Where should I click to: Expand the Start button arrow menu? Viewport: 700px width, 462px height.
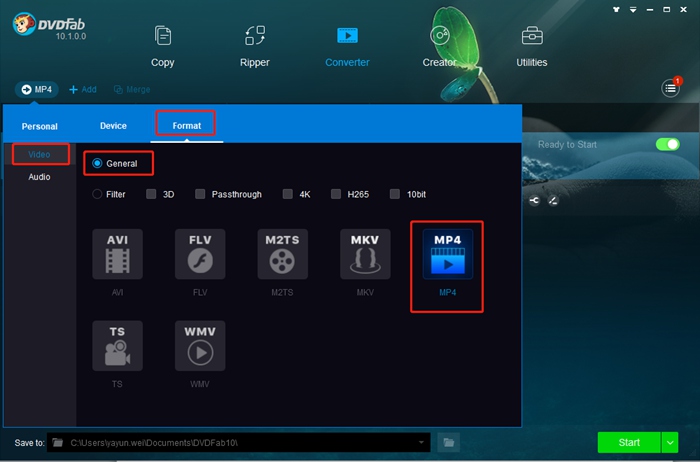click(670, 442)
